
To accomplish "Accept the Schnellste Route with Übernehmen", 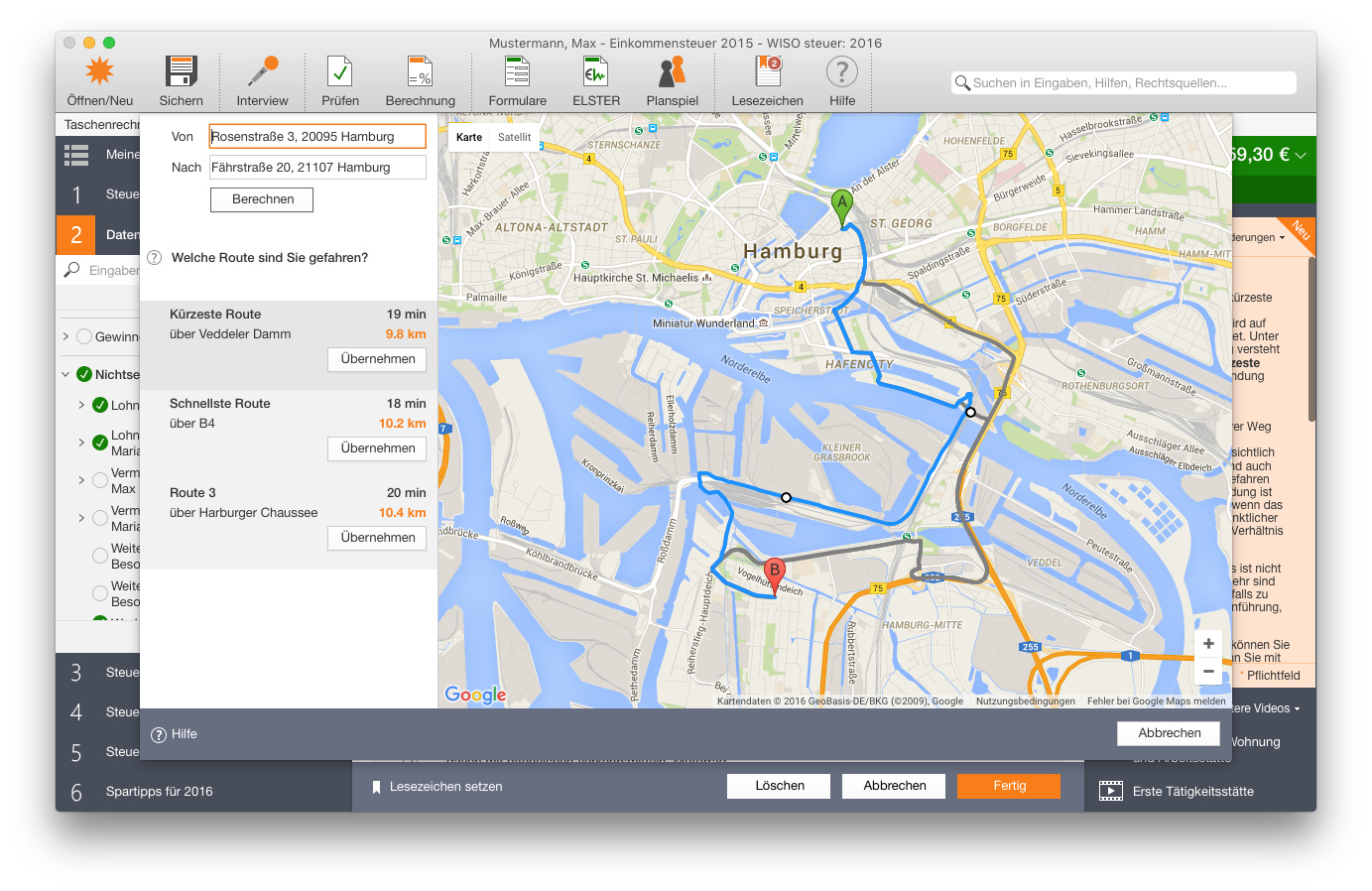I will pyautogui.click(x=377, y=448).
